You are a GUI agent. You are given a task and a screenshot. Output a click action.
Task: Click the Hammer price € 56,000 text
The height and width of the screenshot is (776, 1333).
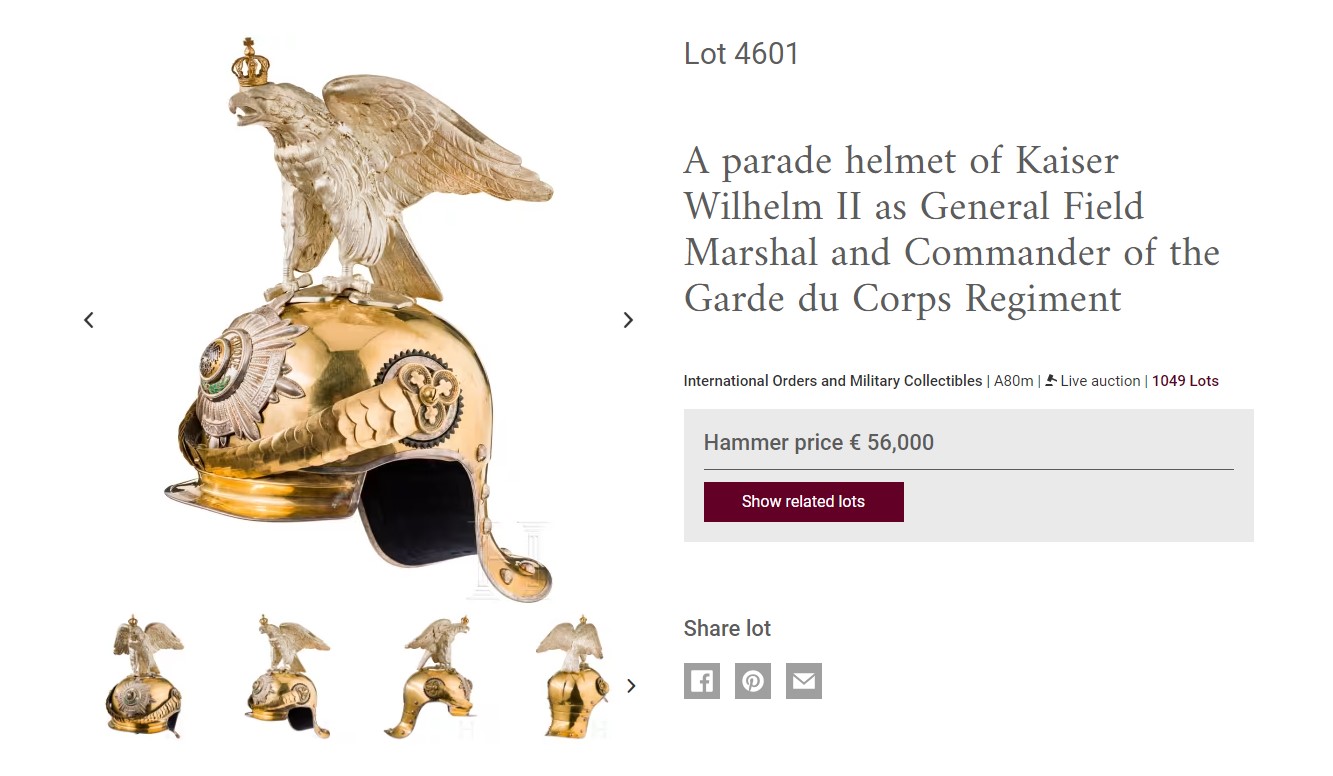point(819,443)
